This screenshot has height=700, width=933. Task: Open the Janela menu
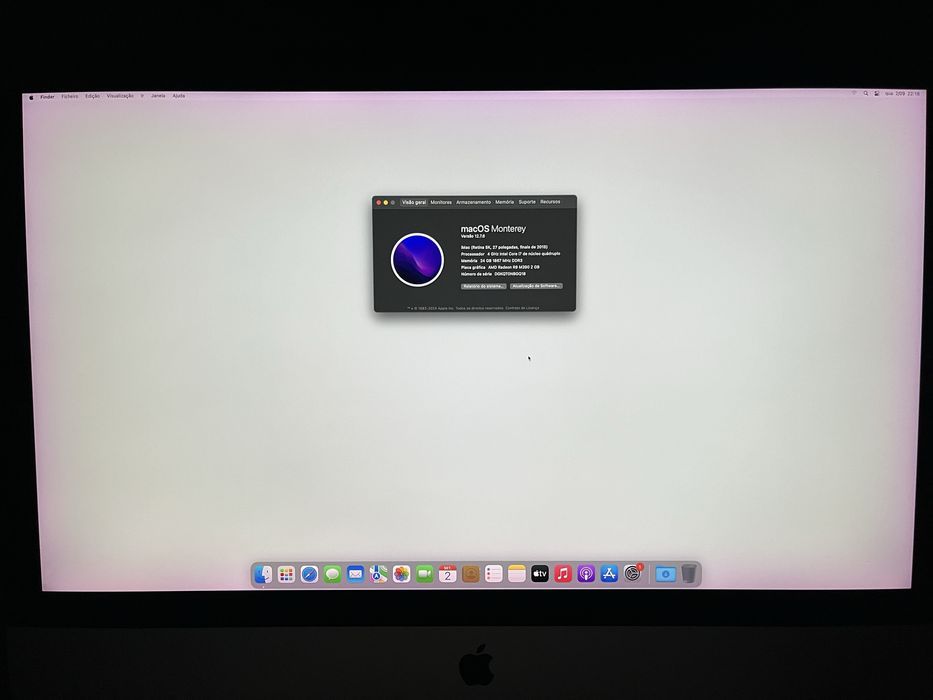(x=158, y=96)
